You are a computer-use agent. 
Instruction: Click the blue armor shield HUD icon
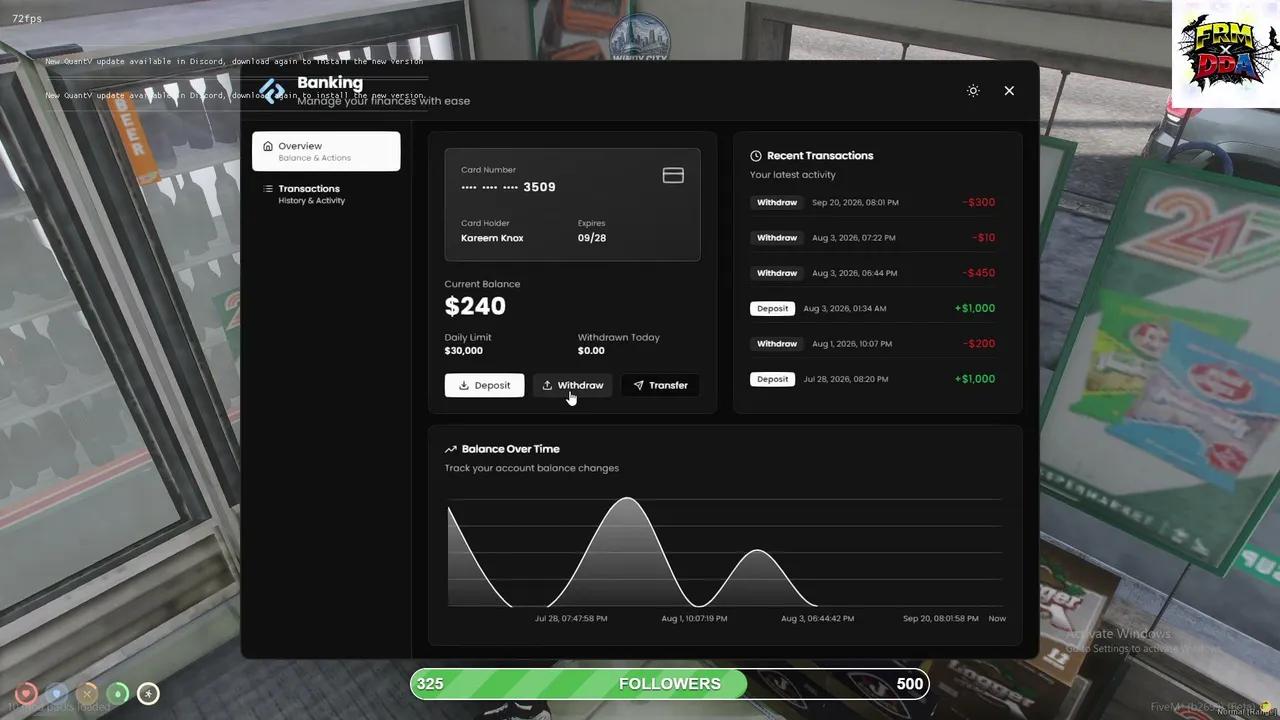click(57, 693)
